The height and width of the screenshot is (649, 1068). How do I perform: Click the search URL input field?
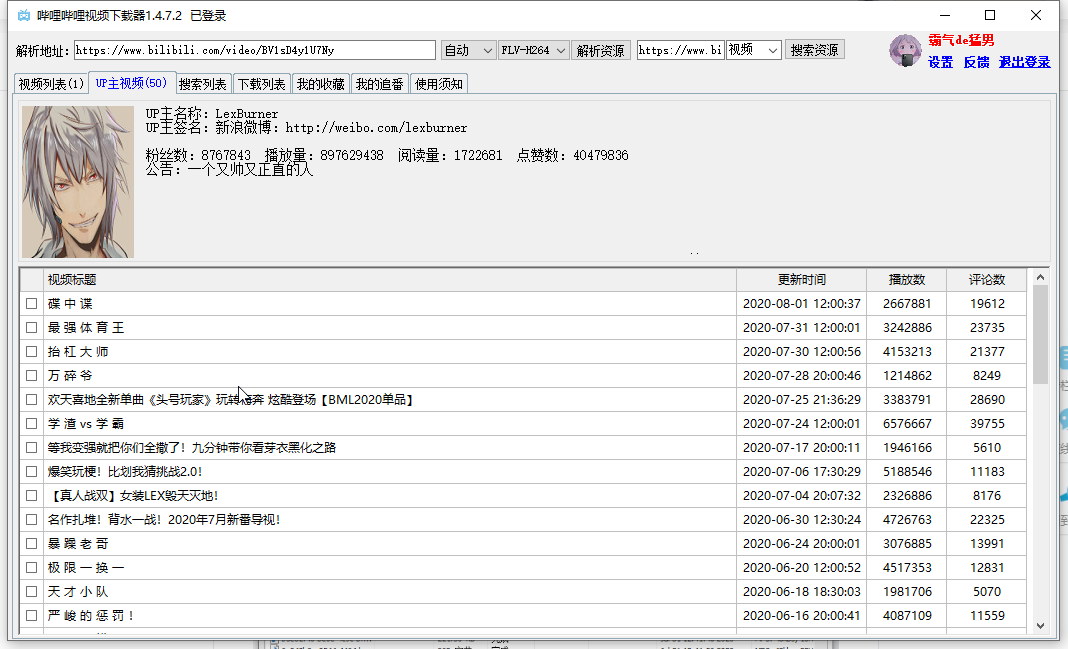coord(680,50)
